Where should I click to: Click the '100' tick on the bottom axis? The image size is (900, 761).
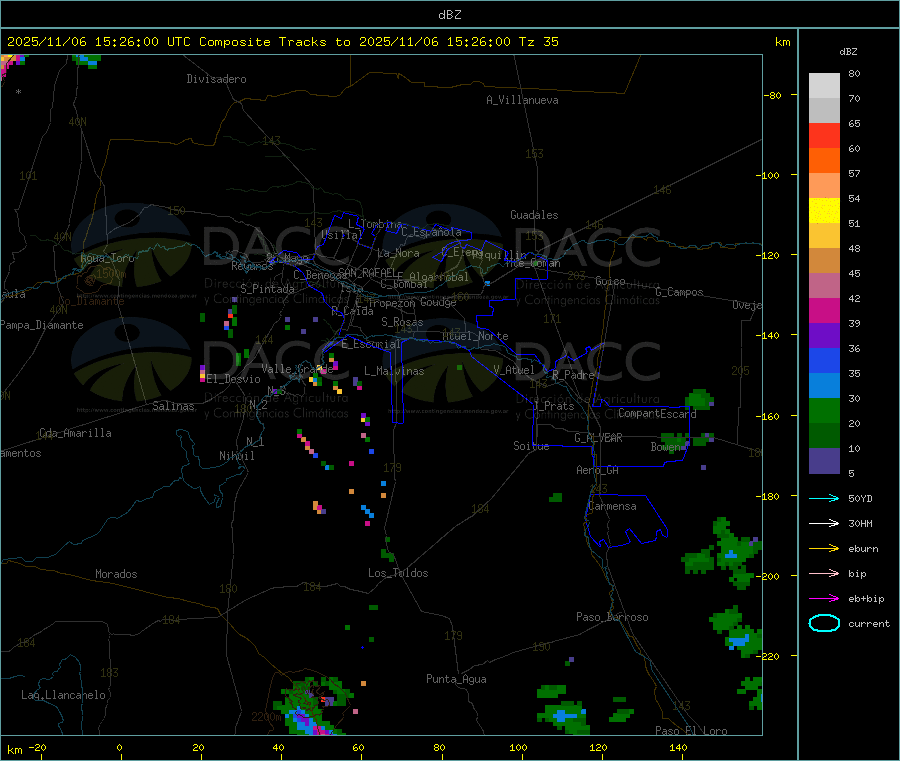click(518, 747)
